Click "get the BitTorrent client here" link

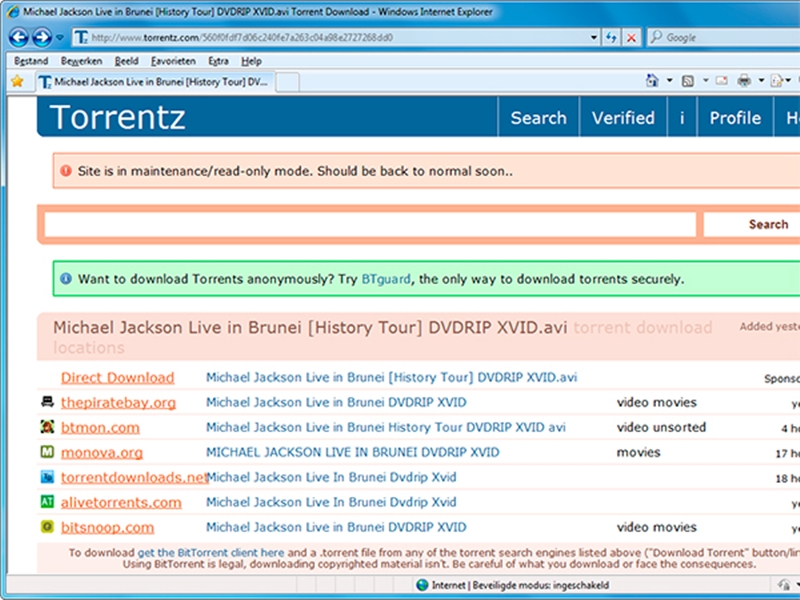click(x=211, y=553)
